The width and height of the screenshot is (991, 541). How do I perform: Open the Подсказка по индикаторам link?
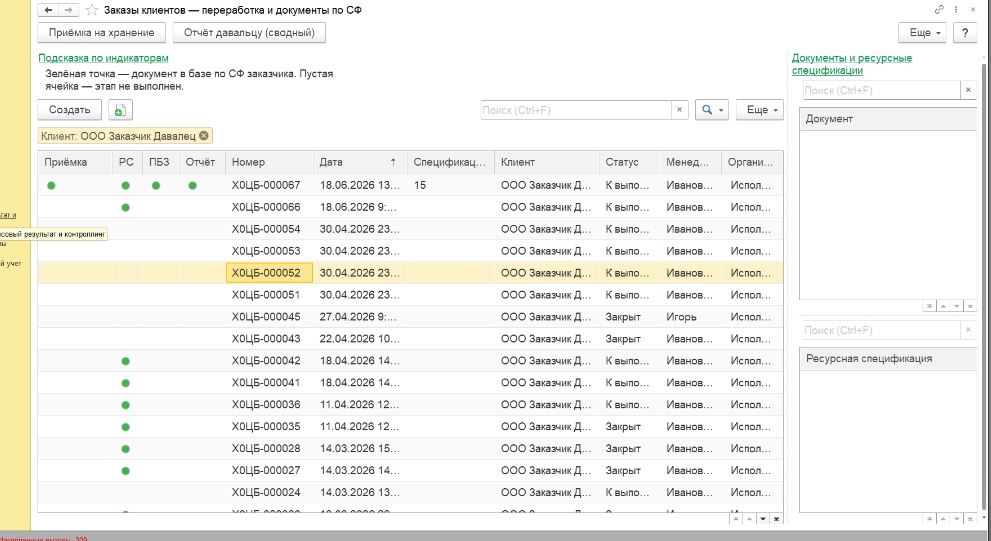click(x=103, y=58)
